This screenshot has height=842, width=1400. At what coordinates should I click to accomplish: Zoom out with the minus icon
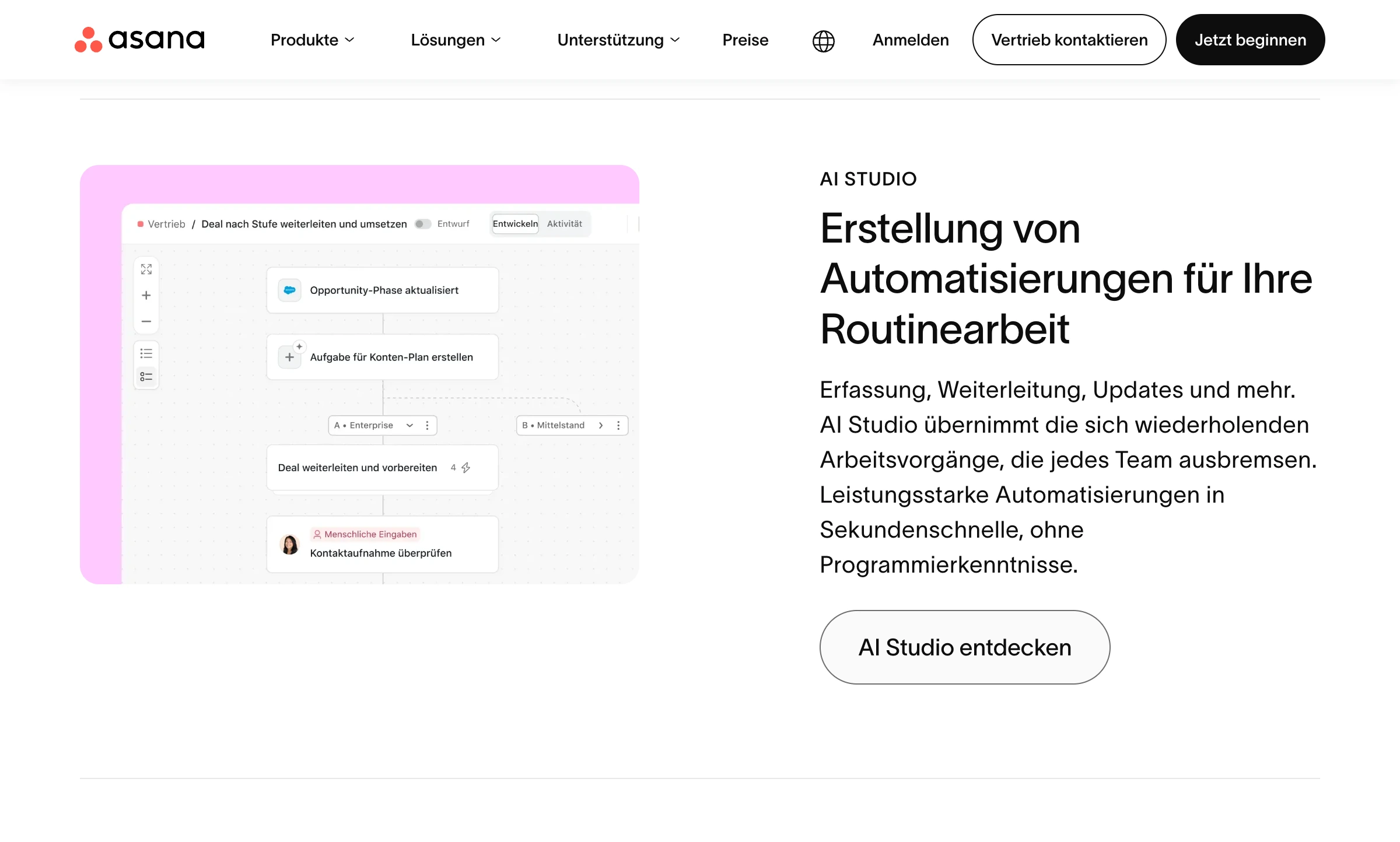click(146, 321)
